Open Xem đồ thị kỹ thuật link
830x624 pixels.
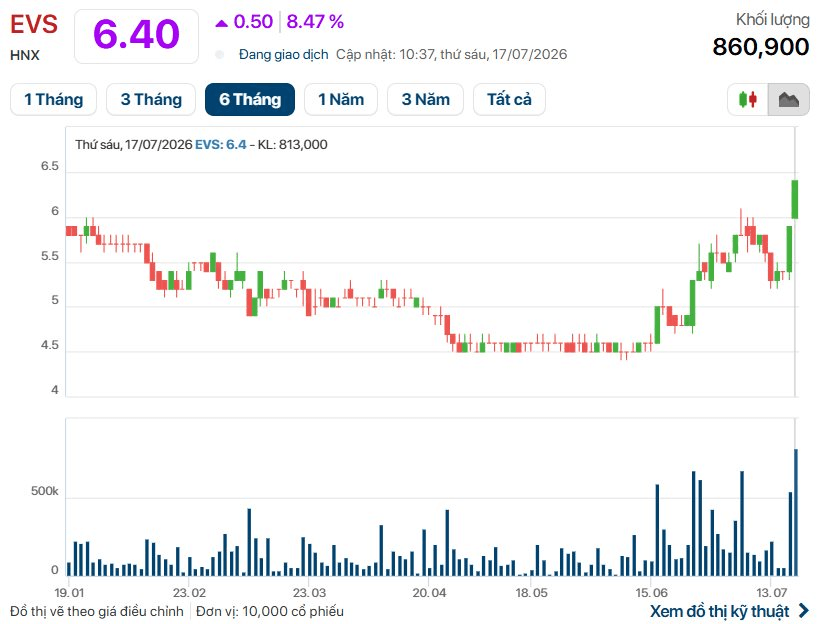click(719, 611)
